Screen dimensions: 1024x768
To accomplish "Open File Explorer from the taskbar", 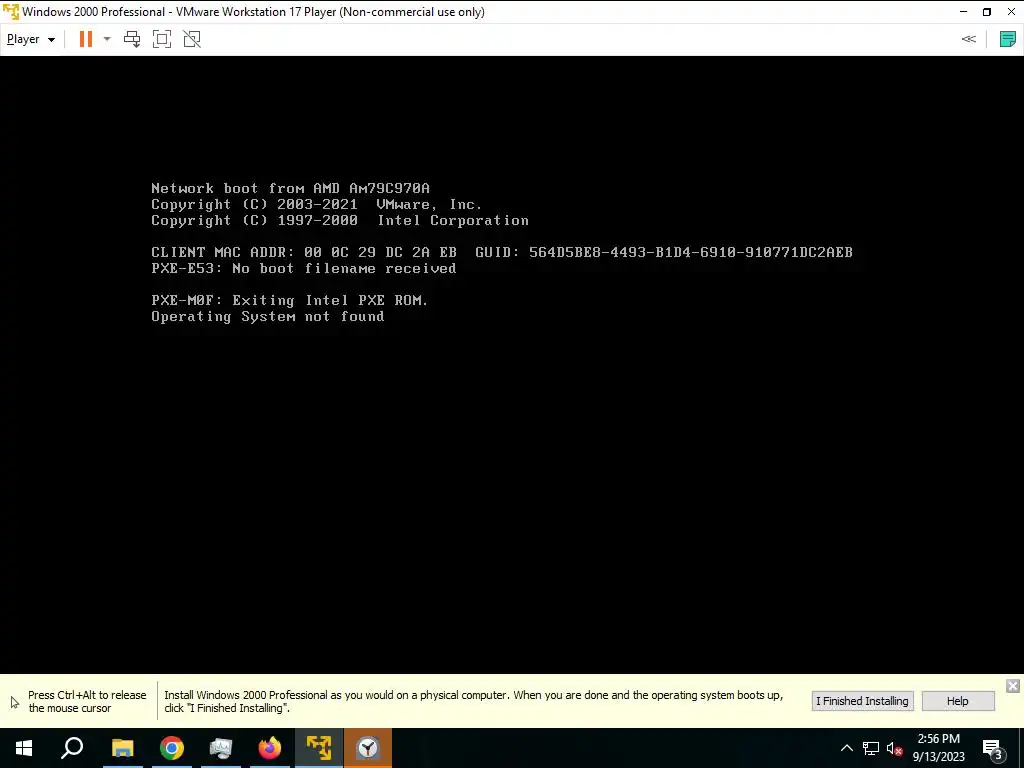I will pos(122,748).
